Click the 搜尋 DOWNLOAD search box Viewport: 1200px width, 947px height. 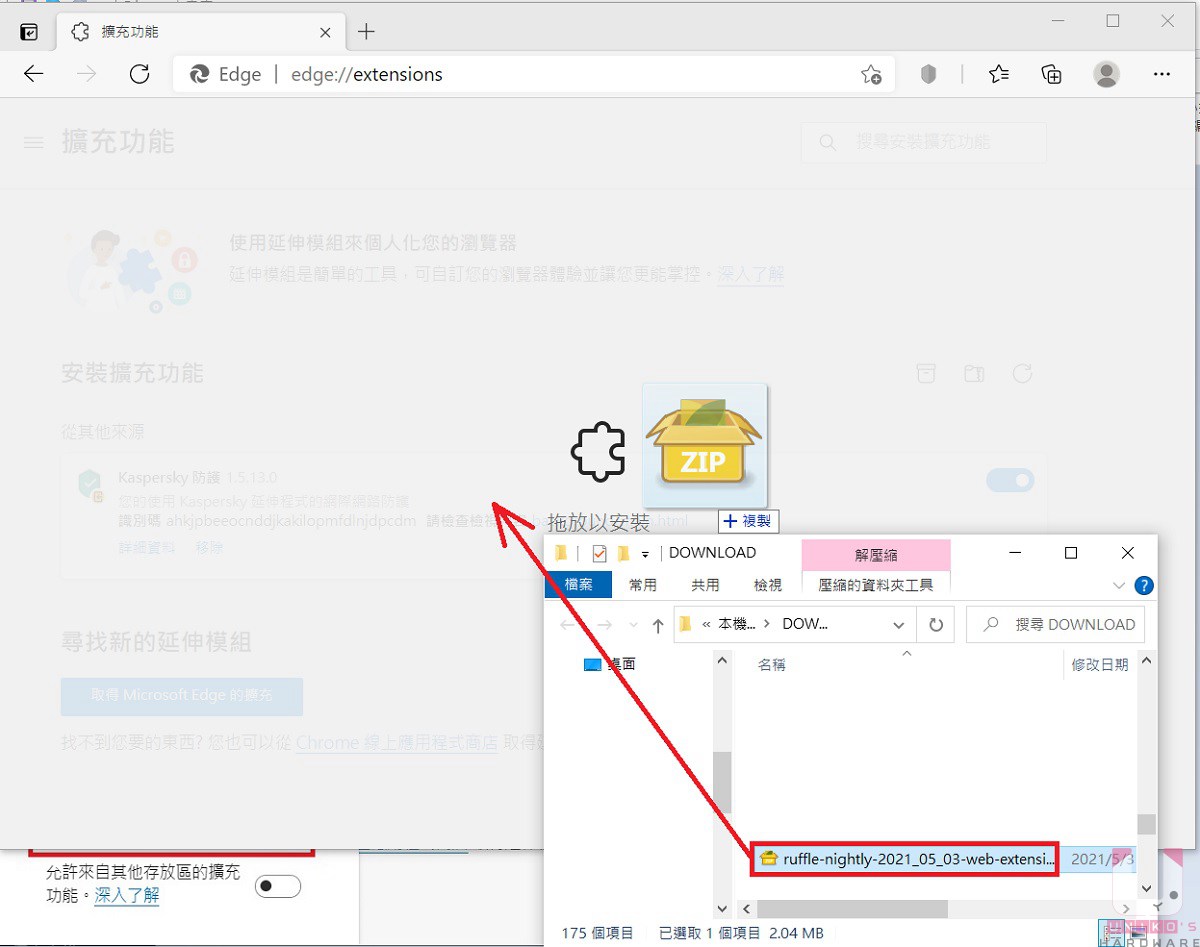(x=1056, y=625)
